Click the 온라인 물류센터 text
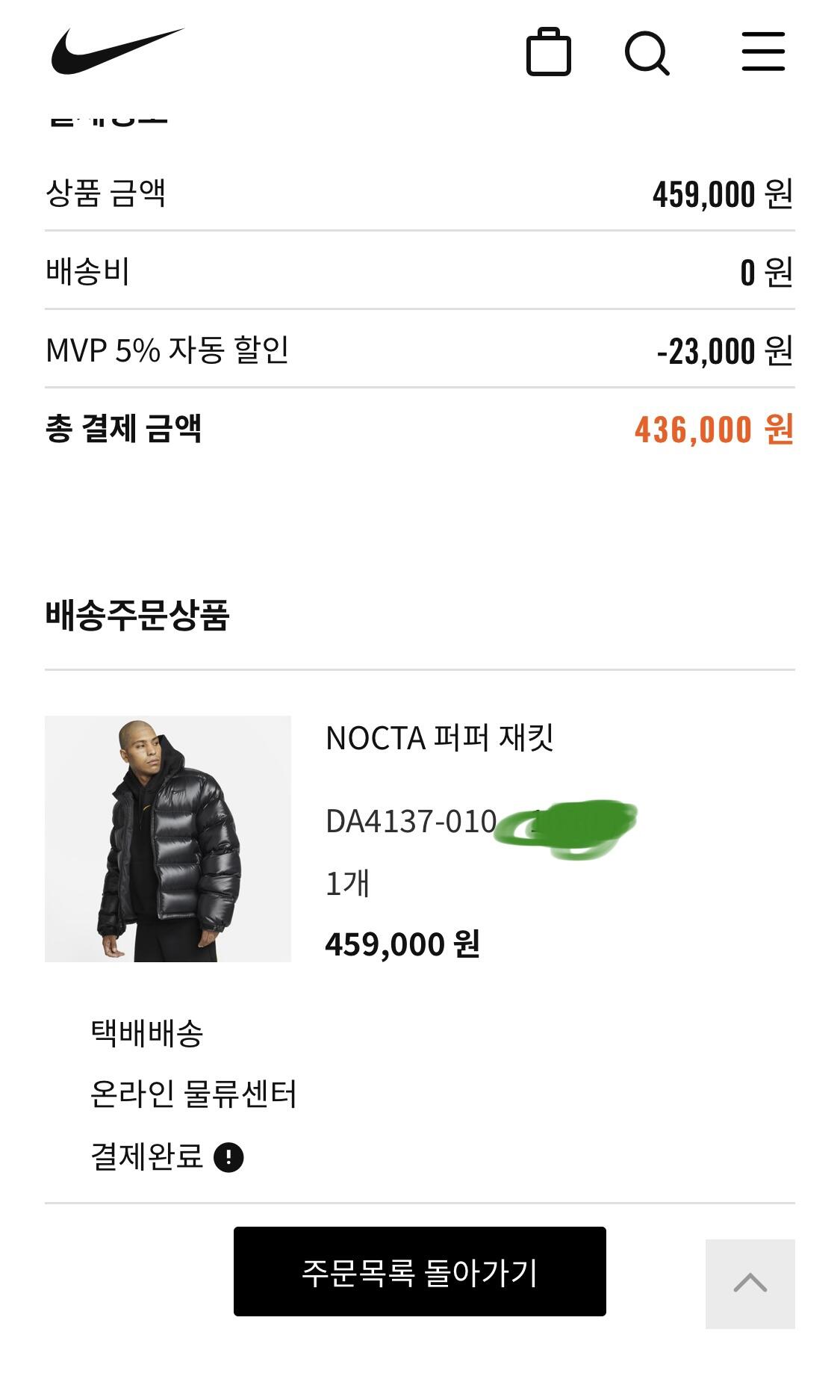The height and width of the screenshot is (1400, 840). pyautogui.click(x=193, y=1094)
